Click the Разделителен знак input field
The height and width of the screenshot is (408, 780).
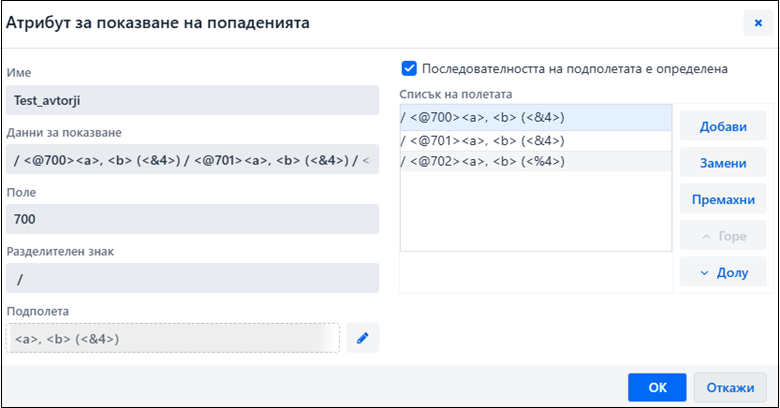click(193, 279)
